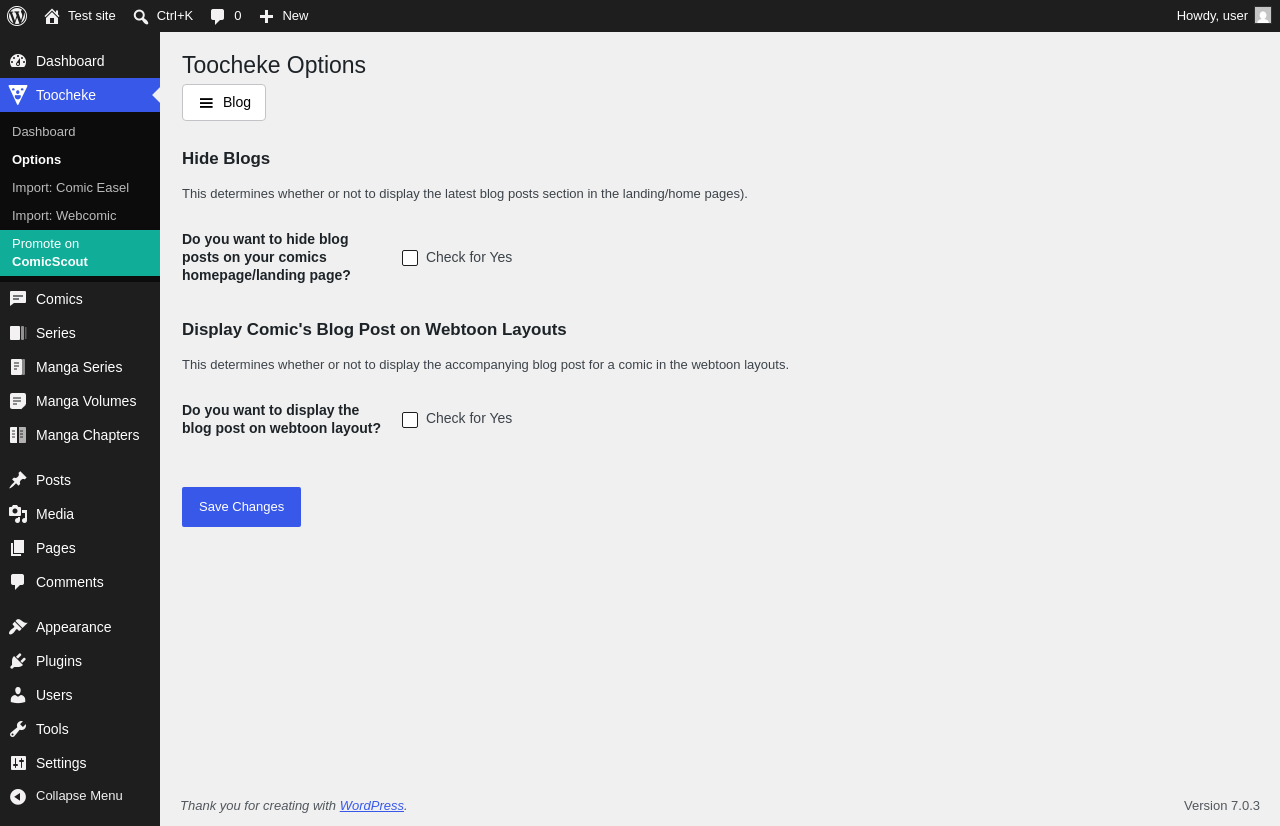Follow the WordPress footer link
This screenshot has height=826, width=1280.
coord(372,805)
